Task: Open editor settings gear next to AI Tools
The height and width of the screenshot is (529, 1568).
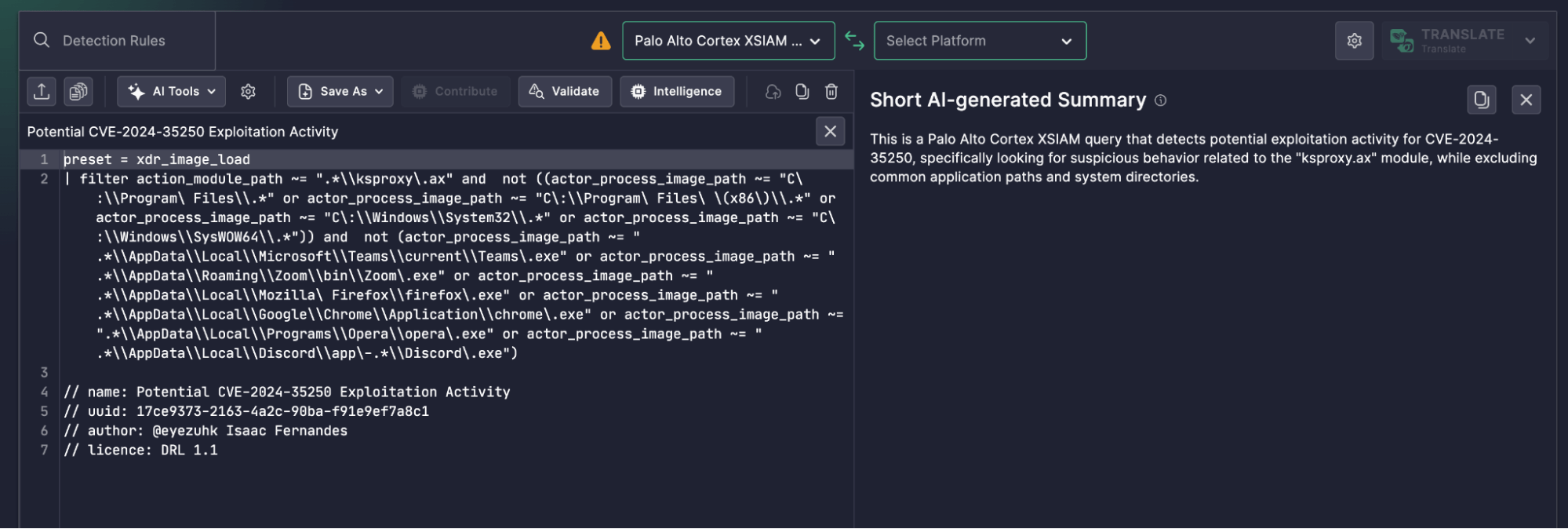Action: (x=248, y=92)
